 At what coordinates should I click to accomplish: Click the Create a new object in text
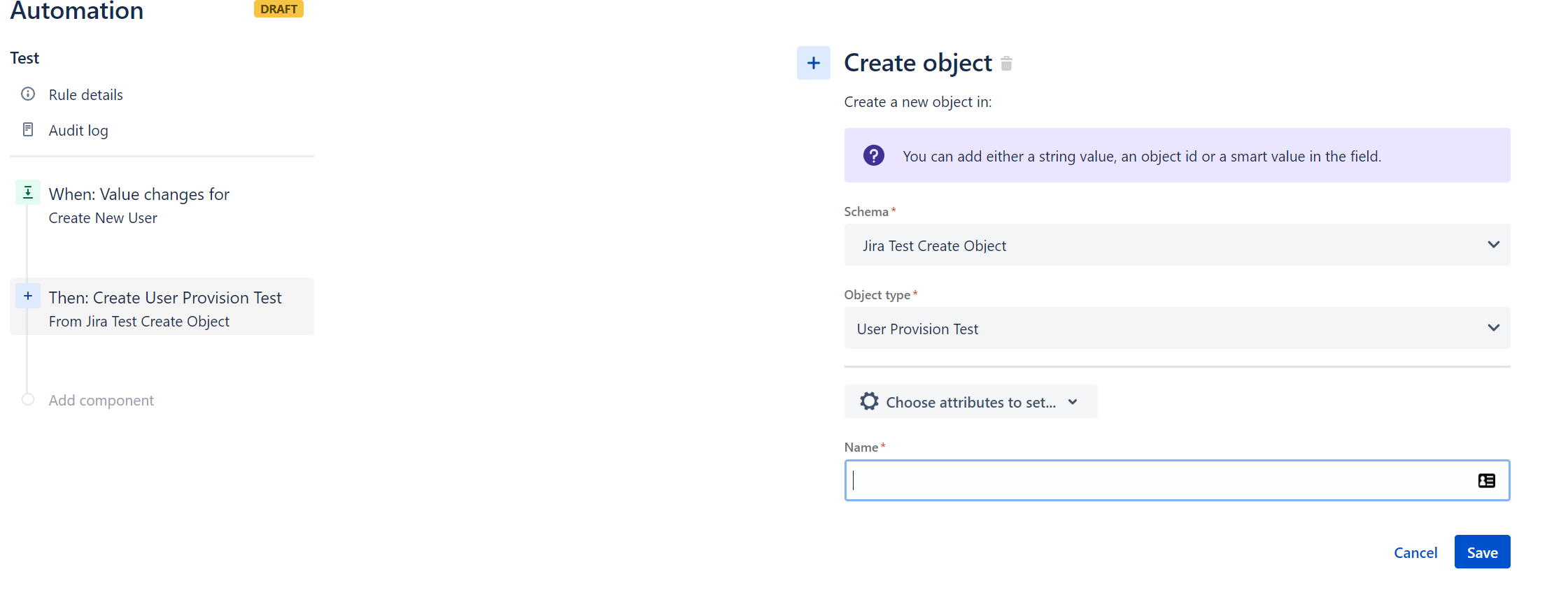click(918, 102)
